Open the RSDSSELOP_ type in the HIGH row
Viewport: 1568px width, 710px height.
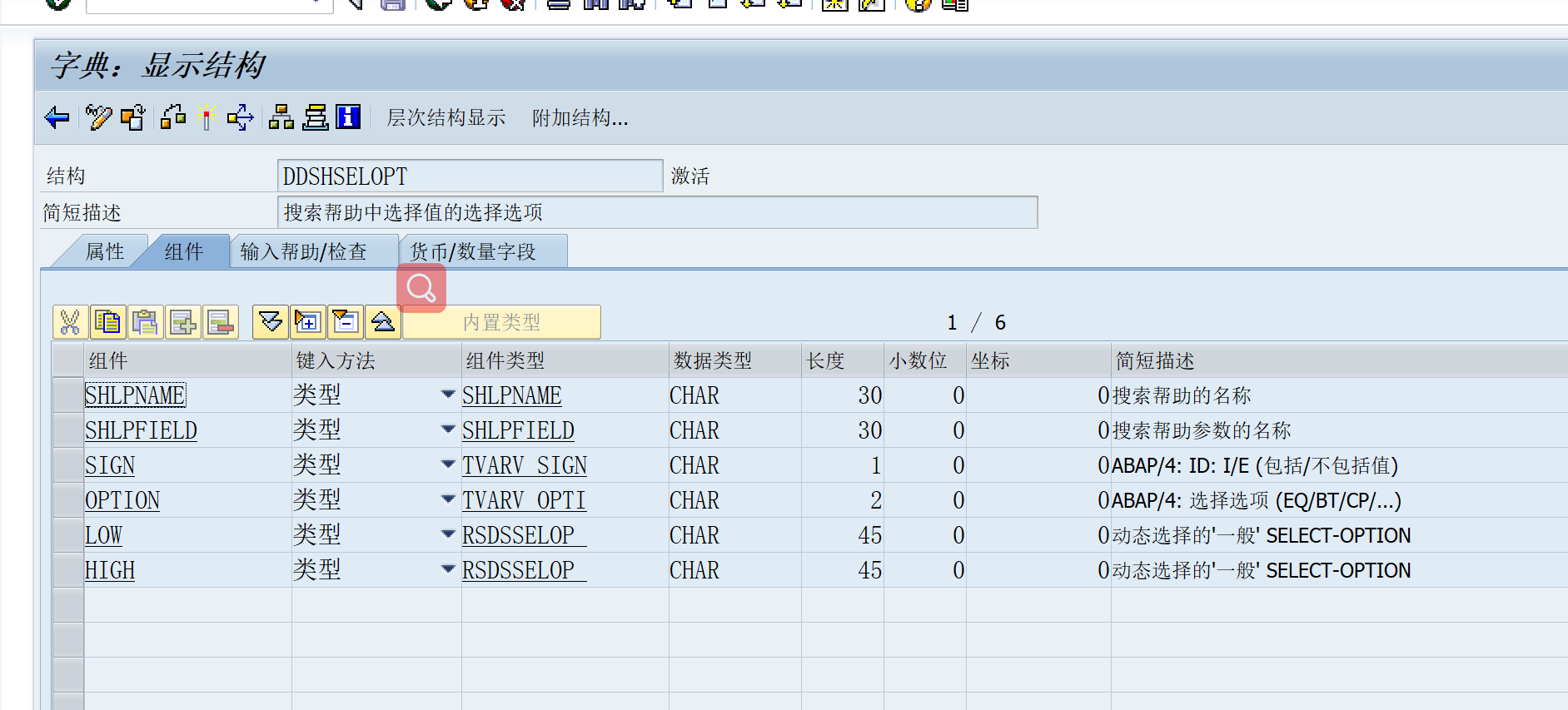(525, 570)
